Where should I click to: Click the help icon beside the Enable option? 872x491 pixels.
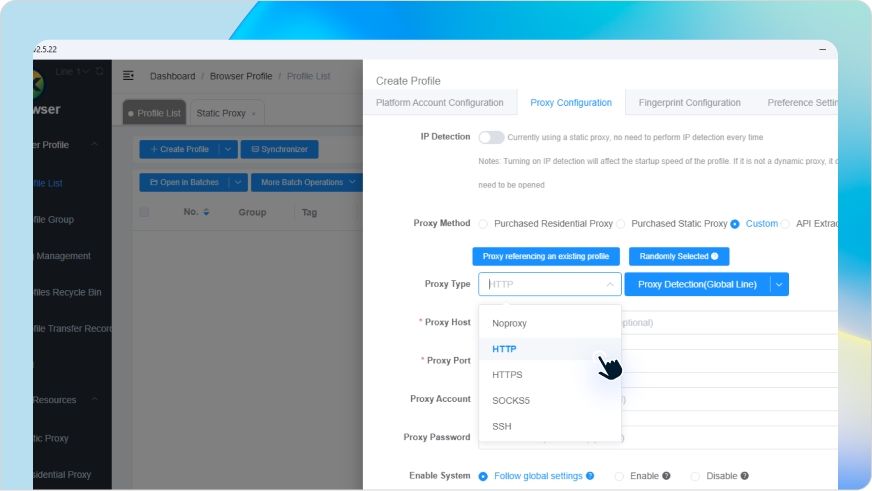pyautogui.click(x=666, y=476)
